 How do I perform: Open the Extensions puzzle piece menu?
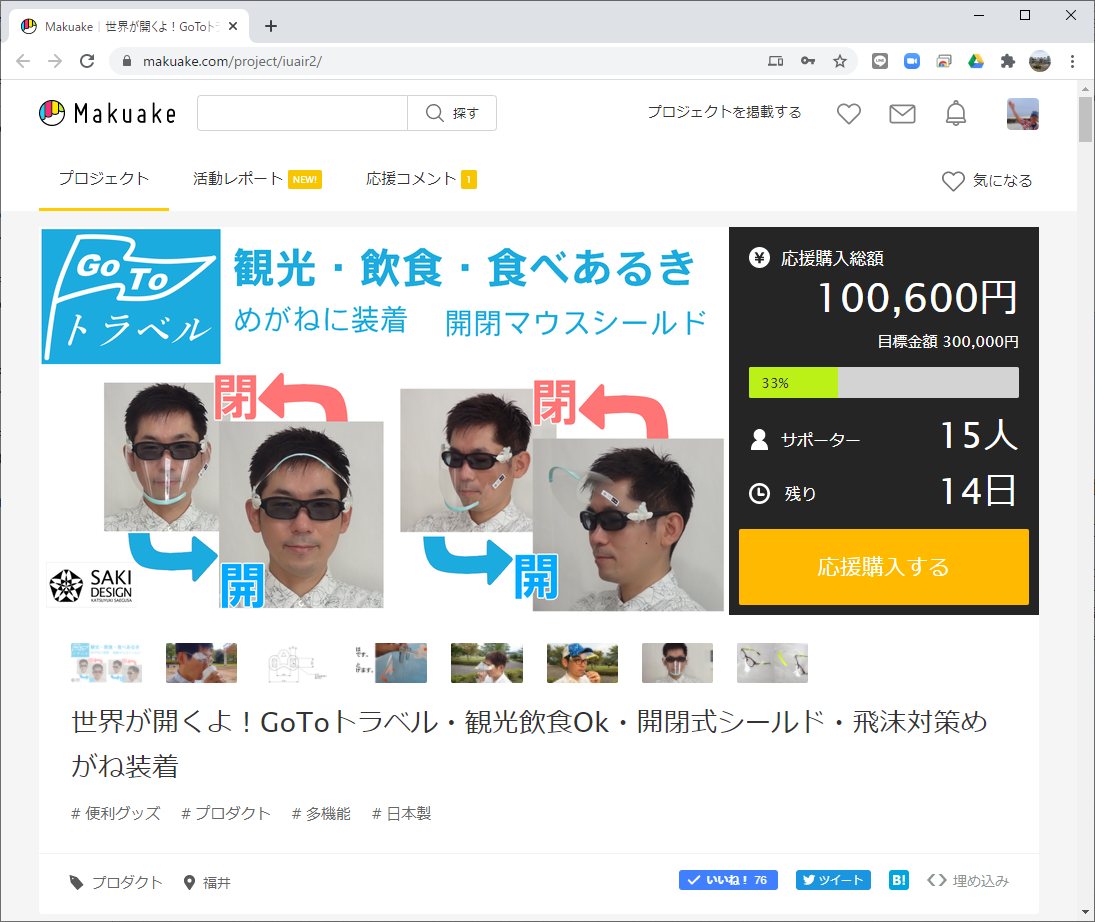coord(1007,61)
